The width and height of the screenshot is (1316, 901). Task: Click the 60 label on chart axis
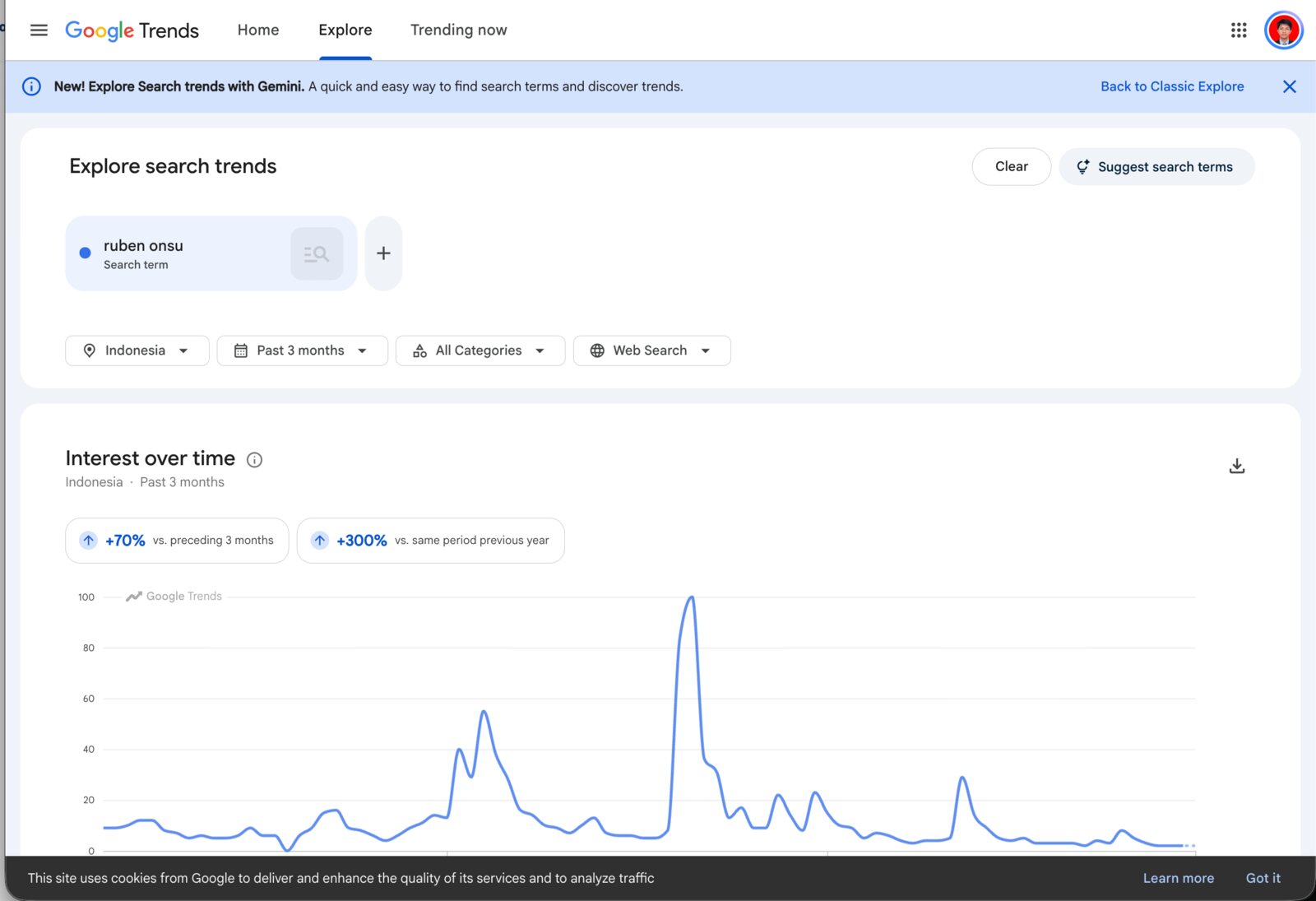point(89,699)
